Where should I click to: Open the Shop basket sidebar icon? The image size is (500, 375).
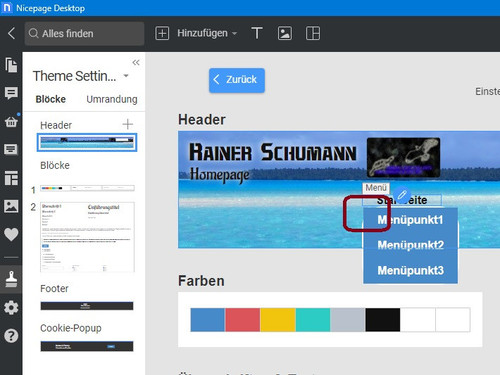(11, 122)
